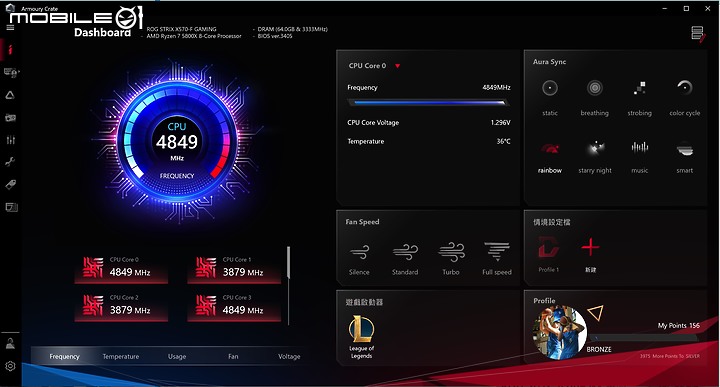Set fan speed to Silence

[x=359, y=259]
